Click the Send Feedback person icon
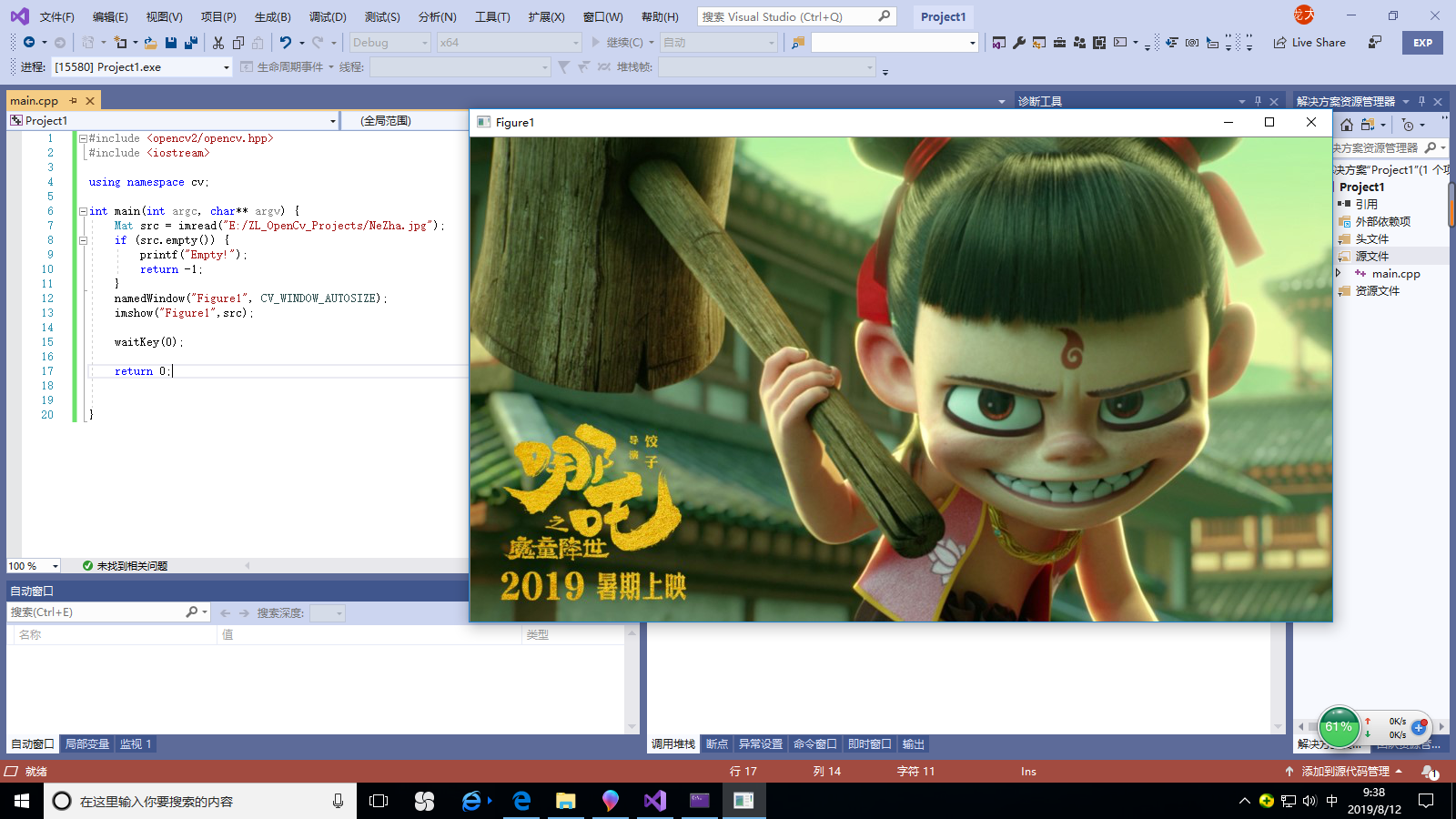The width and height of the screenshot is (1456, 819). [x=1375, y=42]
